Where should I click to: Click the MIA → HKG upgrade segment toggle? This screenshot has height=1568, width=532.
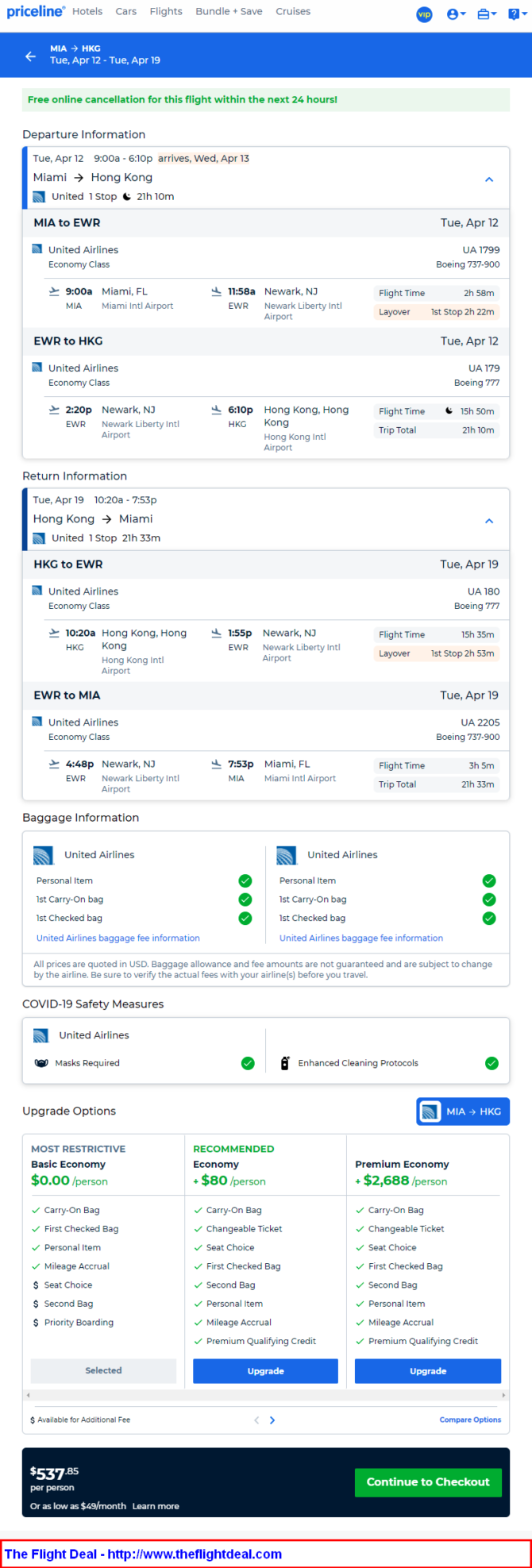(x=463, y=1111)
